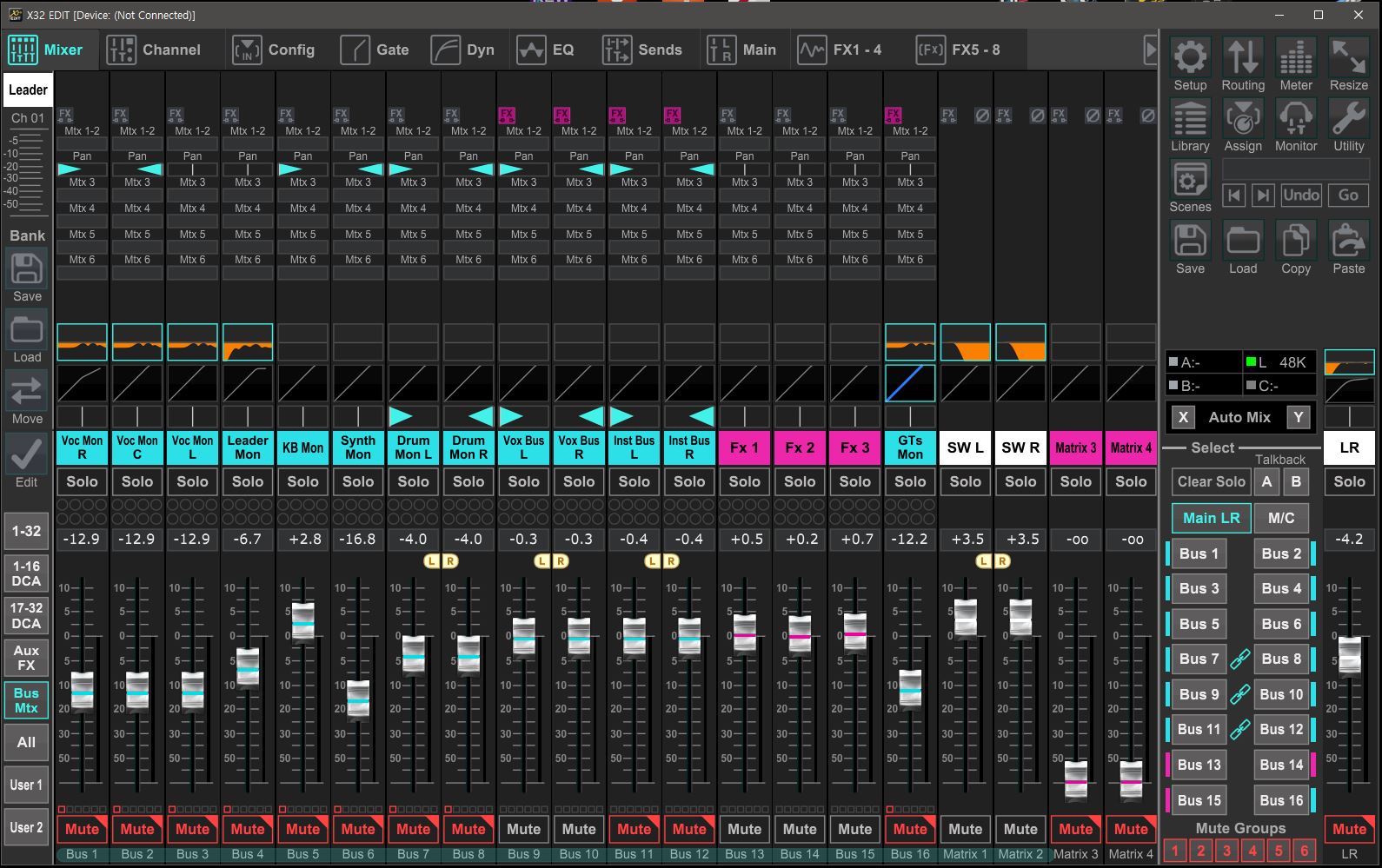The height and width of the screenshot is (868, 1382).
Task: Click the Save floppy icon in right panel
Action: click(x=1190, y=241)
